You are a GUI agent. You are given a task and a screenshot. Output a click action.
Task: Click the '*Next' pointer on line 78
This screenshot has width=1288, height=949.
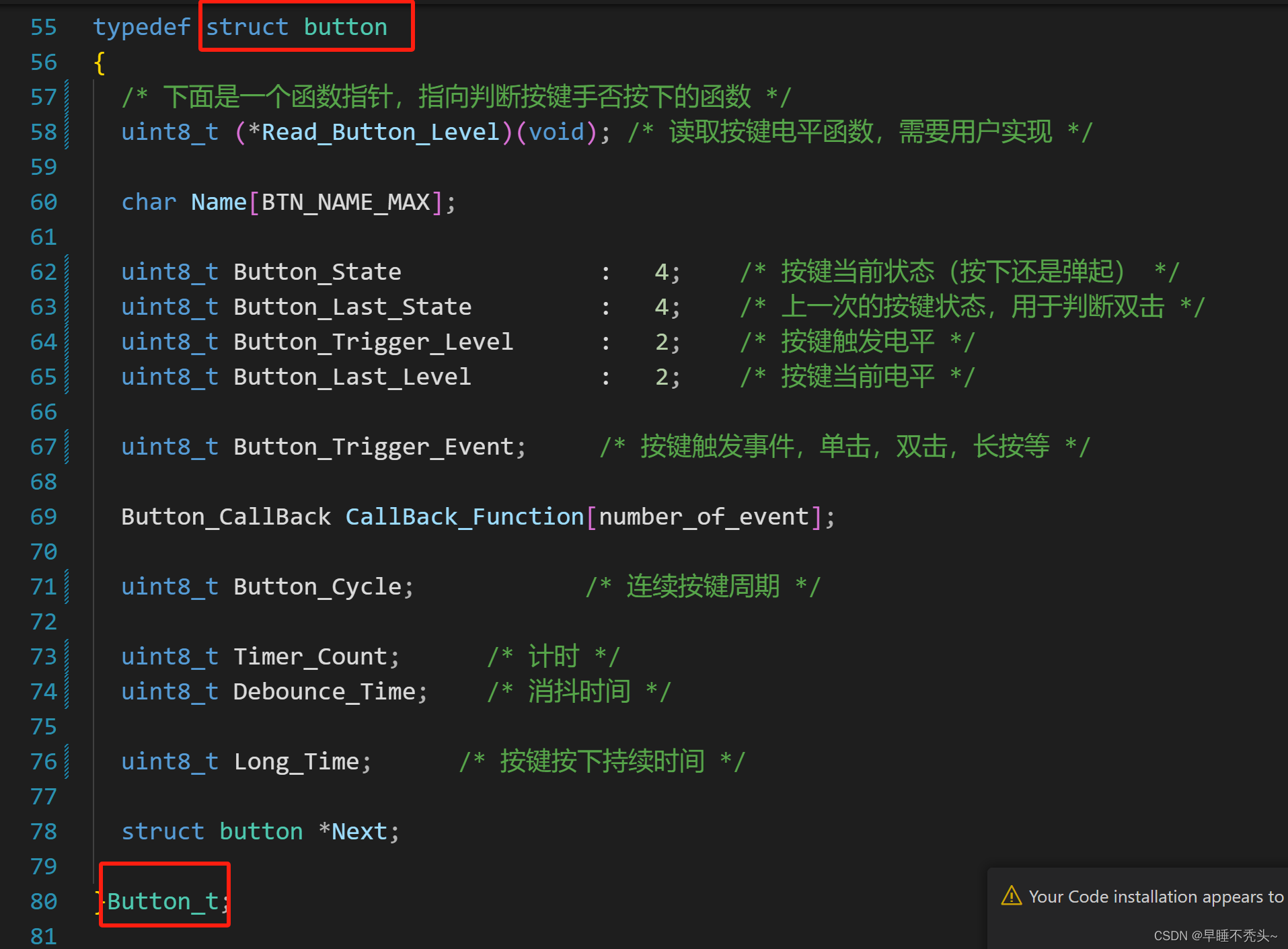click(353, 832)
